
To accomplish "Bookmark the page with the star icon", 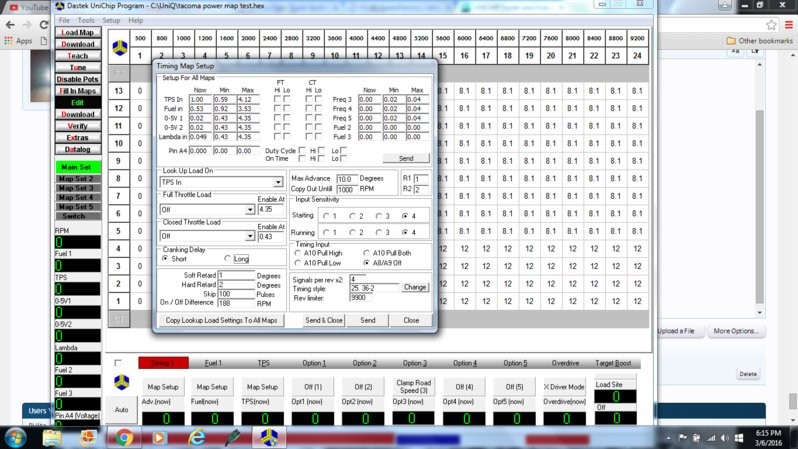I will [771, 24].
